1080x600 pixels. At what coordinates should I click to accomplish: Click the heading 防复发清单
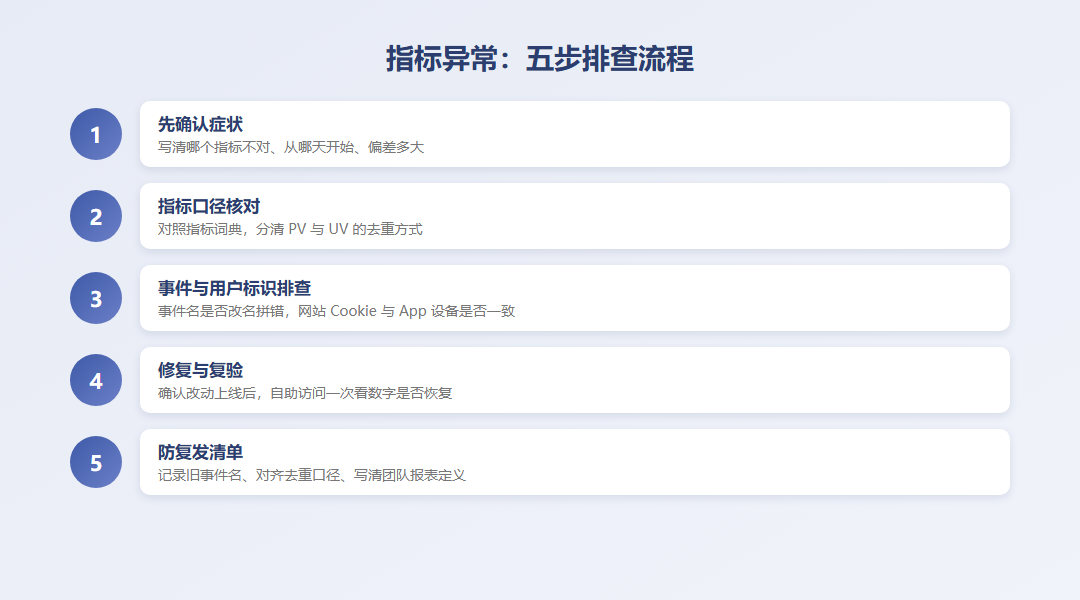(200, 452)
